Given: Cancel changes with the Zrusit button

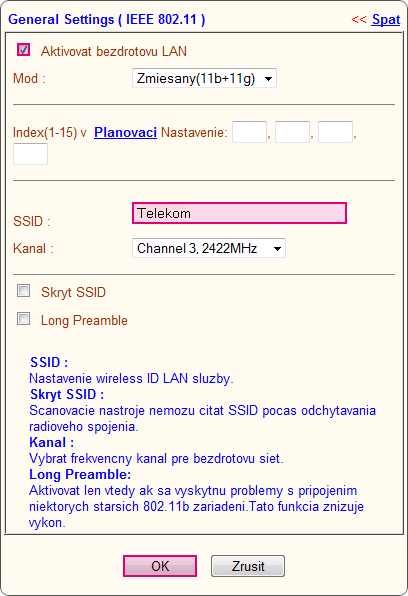Looking at the screenshot, I should click(x=248, y=566).
